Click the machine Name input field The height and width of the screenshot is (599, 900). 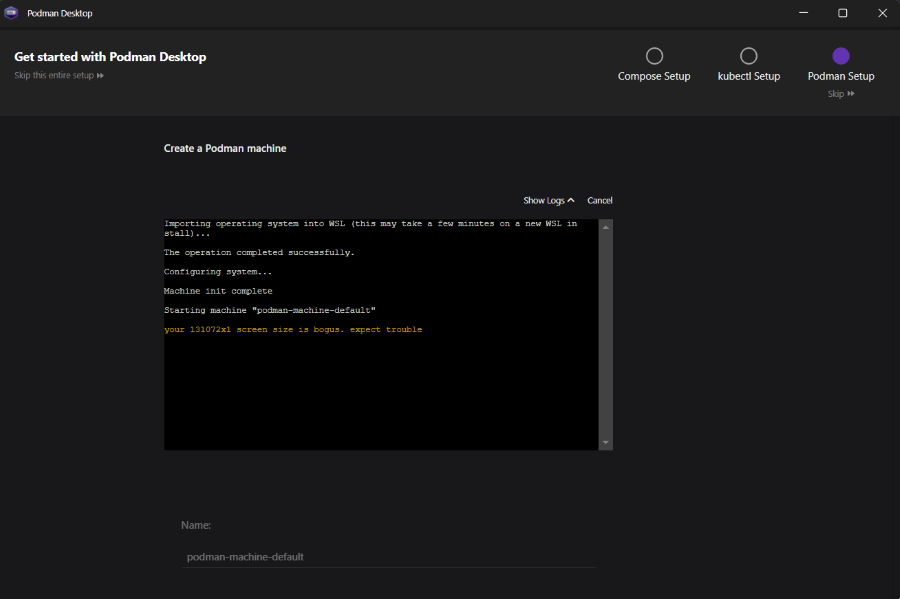[x=389, y=557]
